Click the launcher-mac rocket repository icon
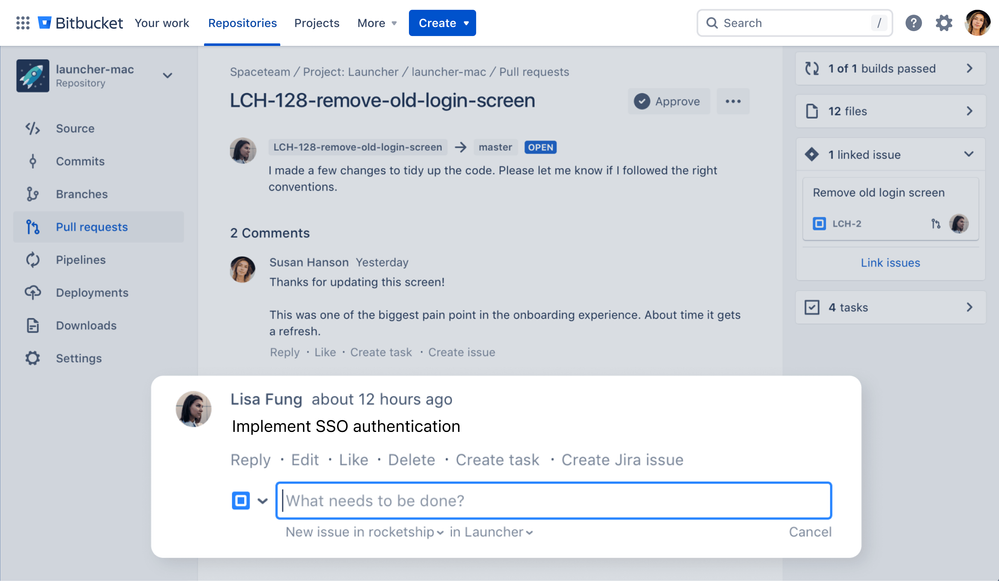The width and height of the screenshot is (999, 581). point(32,75)
